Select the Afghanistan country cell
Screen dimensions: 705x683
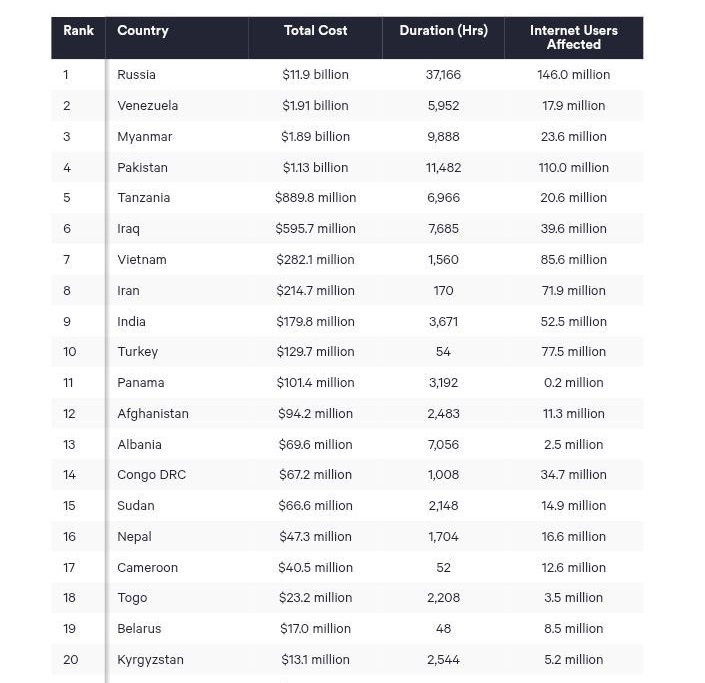(153, 414)
